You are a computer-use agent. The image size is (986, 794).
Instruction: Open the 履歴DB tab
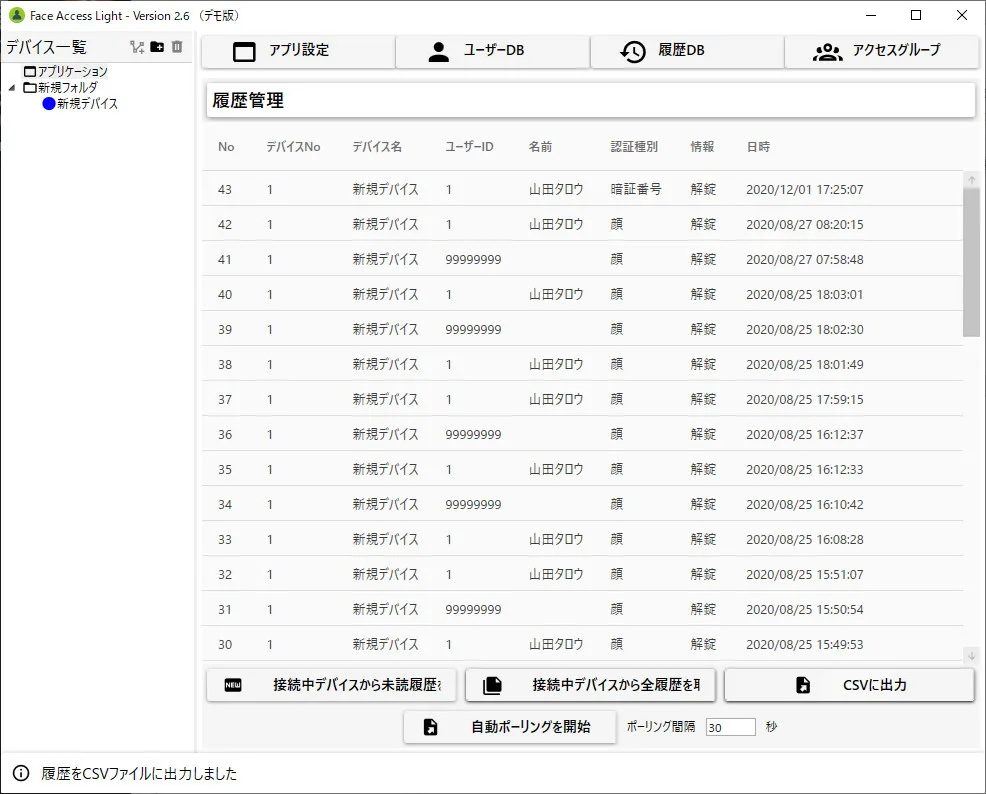686,51
